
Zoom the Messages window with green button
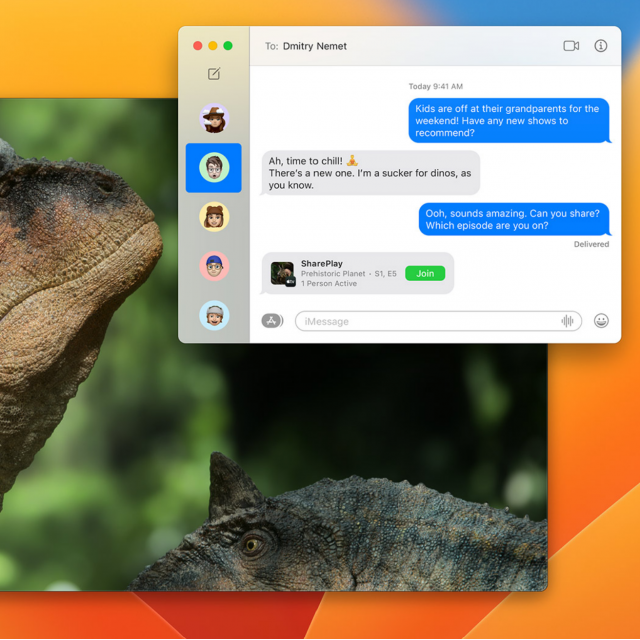[x=228, y=46]
